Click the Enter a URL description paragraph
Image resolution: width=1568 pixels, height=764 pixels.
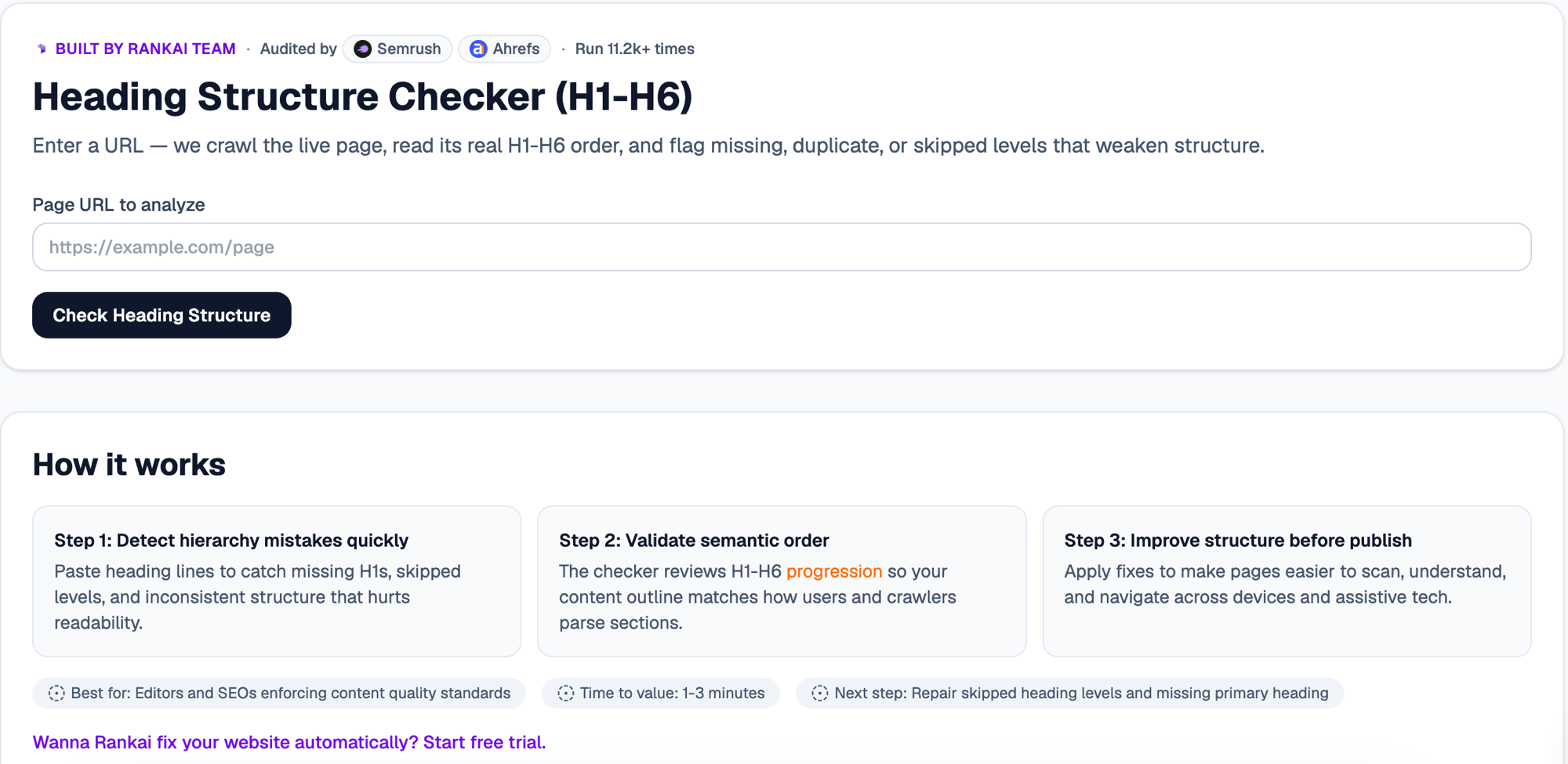tap(648, 146)
